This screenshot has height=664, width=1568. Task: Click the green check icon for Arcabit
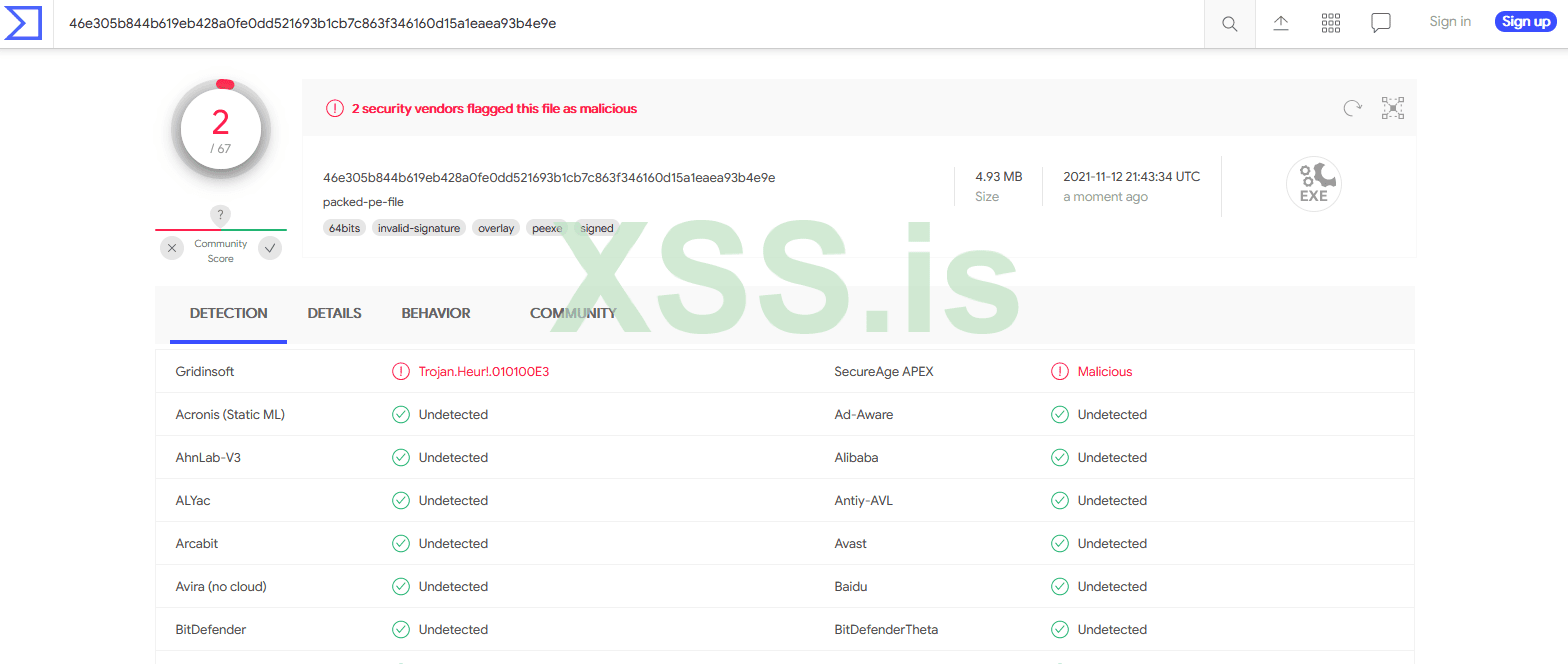click(x=401, y=543)
